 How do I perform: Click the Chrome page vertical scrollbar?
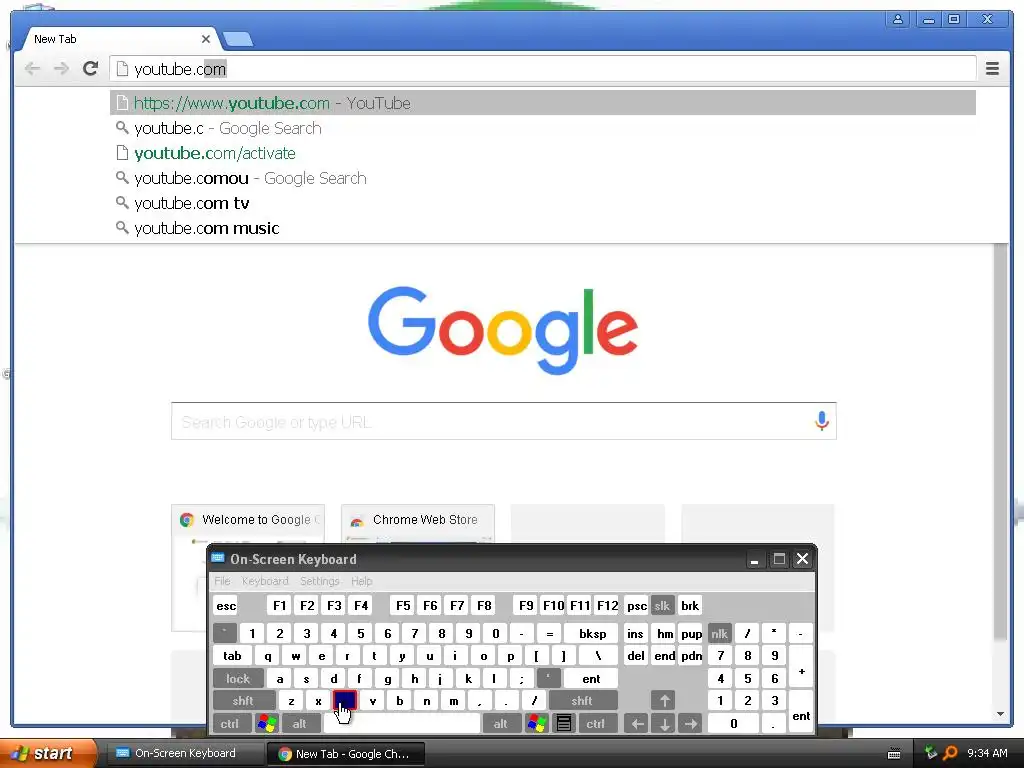1000,441
